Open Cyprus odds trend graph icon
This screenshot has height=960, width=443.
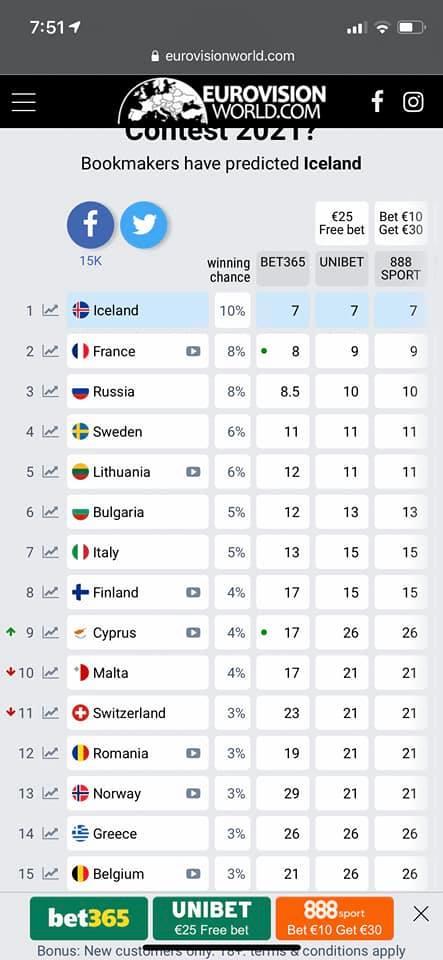point(51,632)
